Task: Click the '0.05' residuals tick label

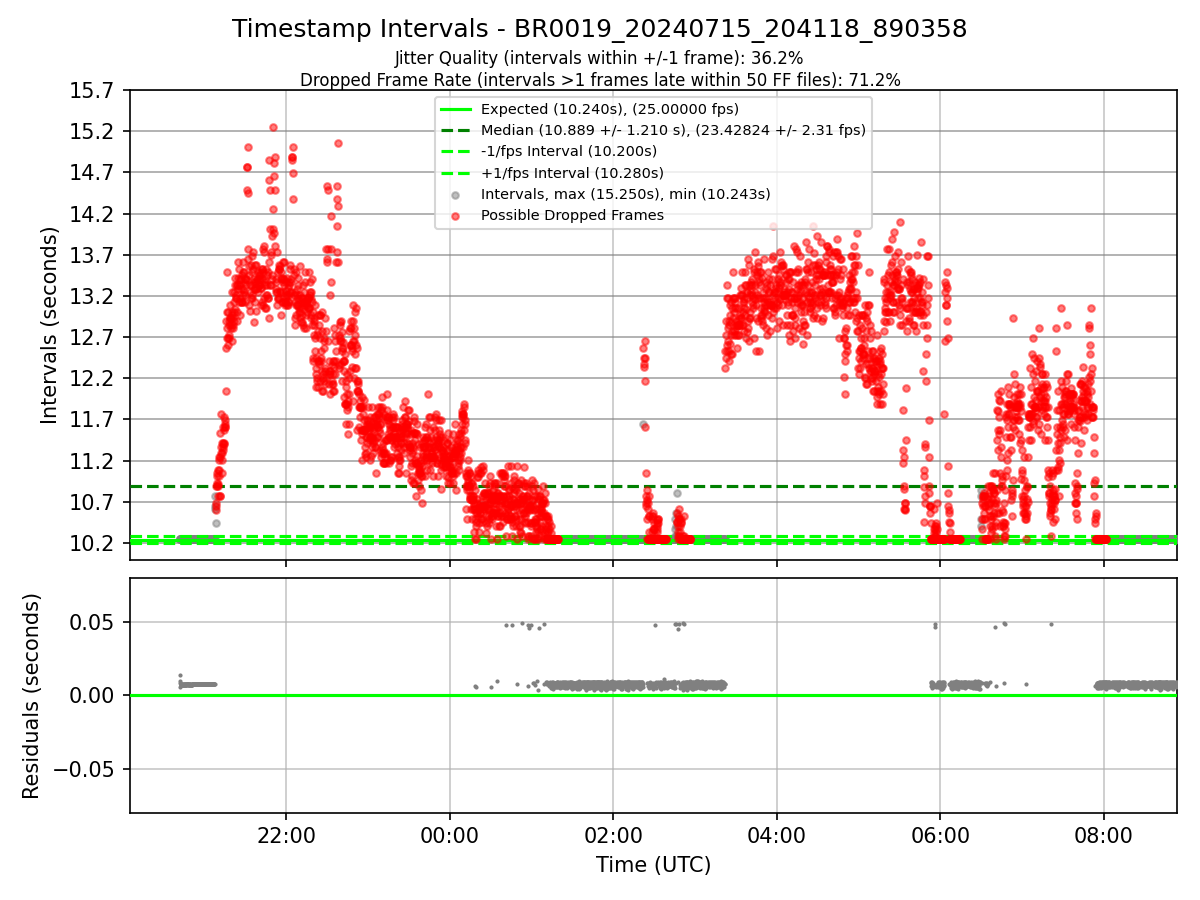Action: 93,622
